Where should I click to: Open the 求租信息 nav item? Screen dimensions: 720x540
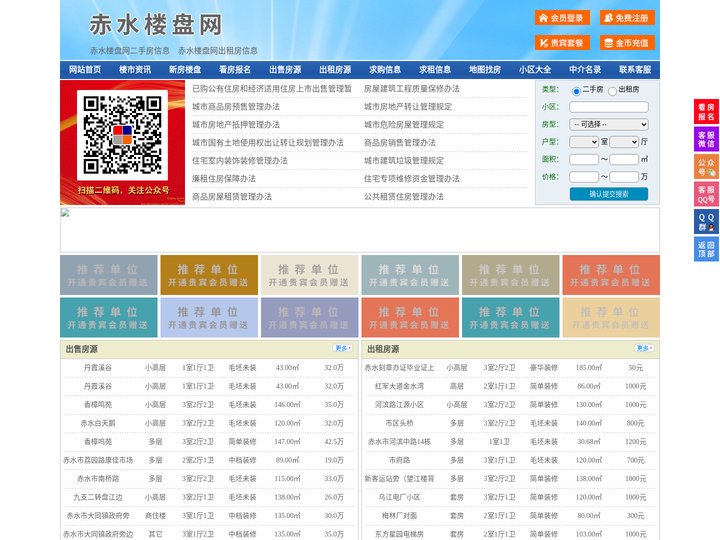pos(435,70)
